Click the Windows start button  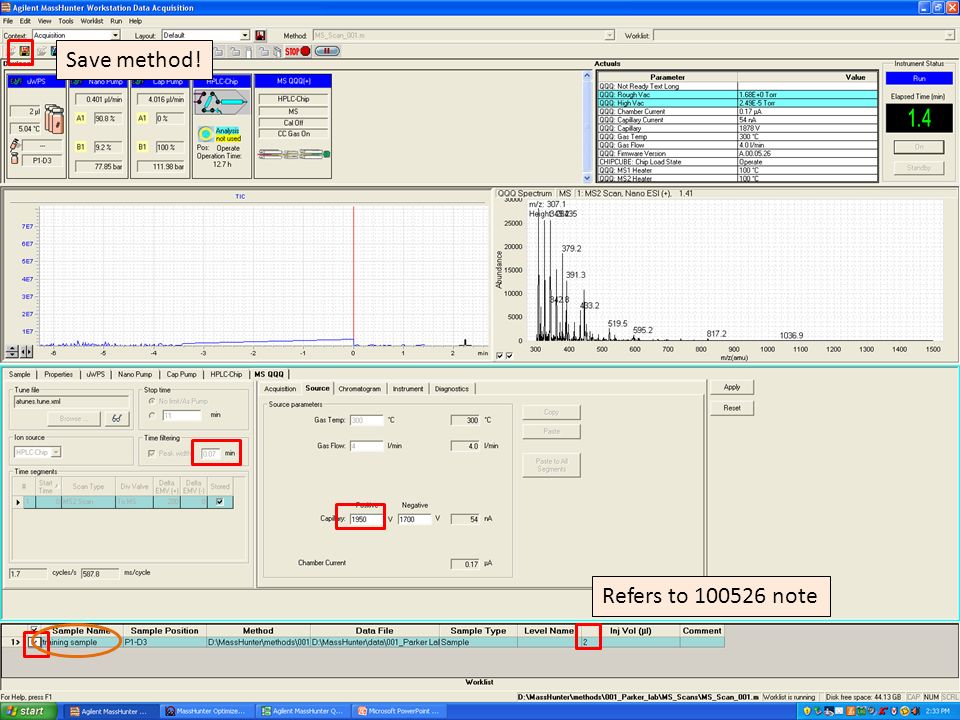pos(28,711)
